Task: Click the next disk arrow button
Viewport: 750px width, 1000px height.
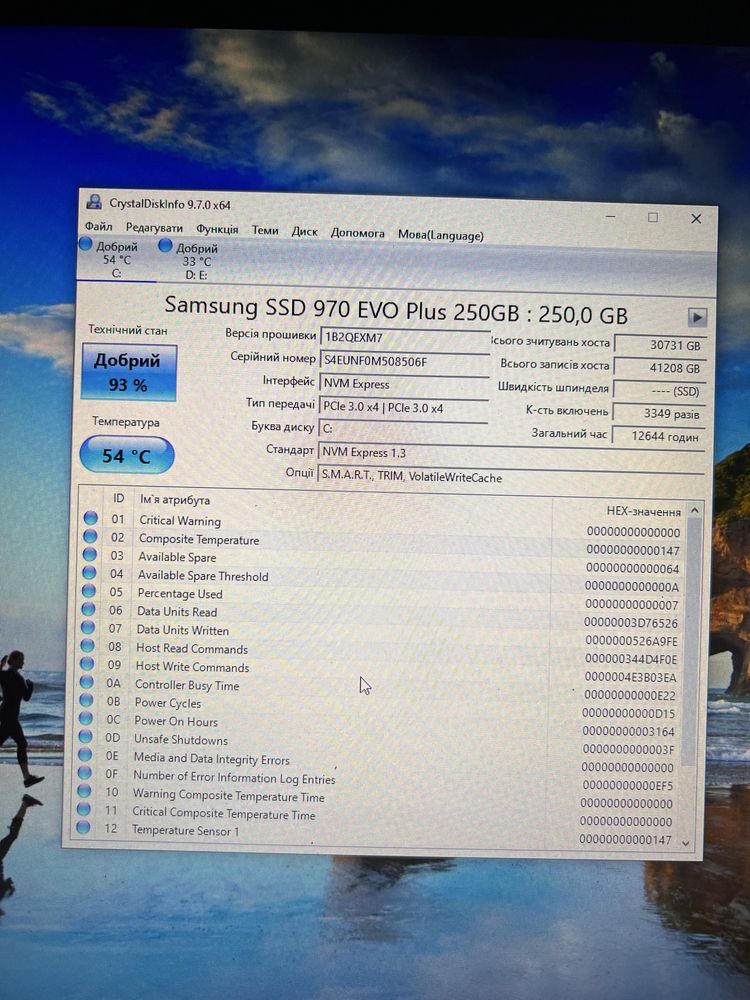Action: point(697,317)
